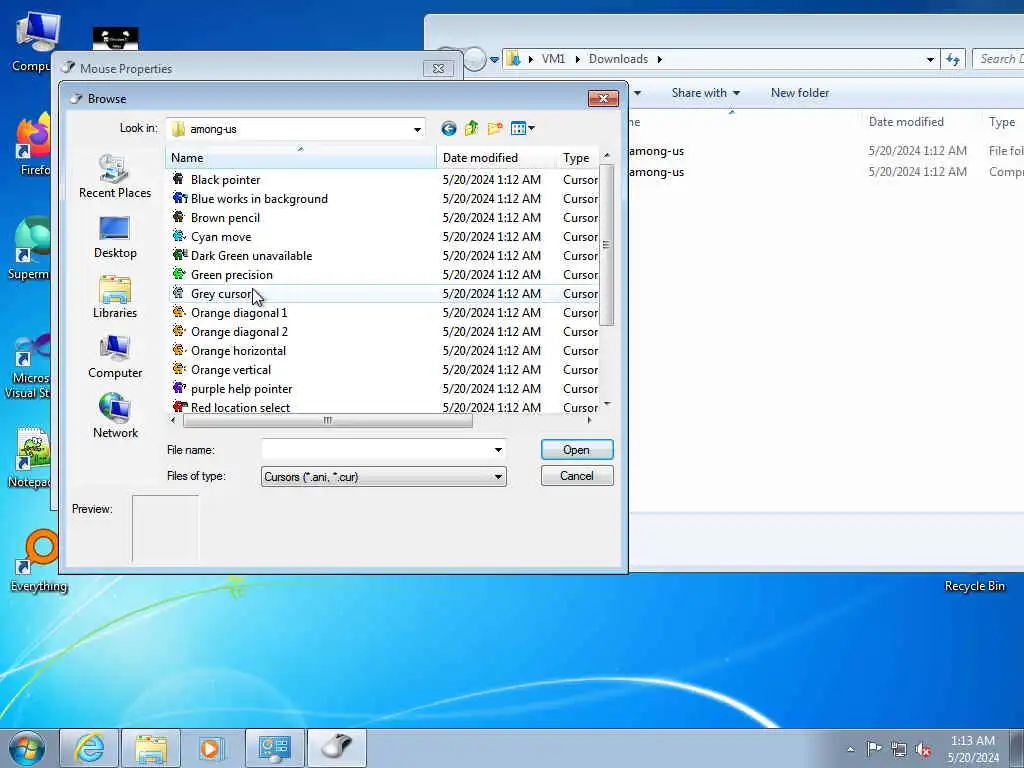The width and height of the screenshot is (1024, 768).
Task: Launch Internet Explorer from taskbar
Action: pyautogui.click(x=89, y=748)
